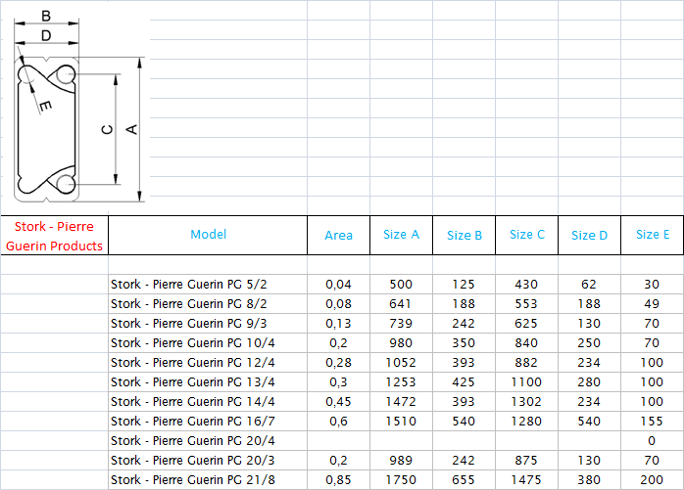This screenshot has width=684, height=490.
Task: Select cell 'Stork - Pierre Guerin PG 14/4'
Action: click(x=208, y=401)
